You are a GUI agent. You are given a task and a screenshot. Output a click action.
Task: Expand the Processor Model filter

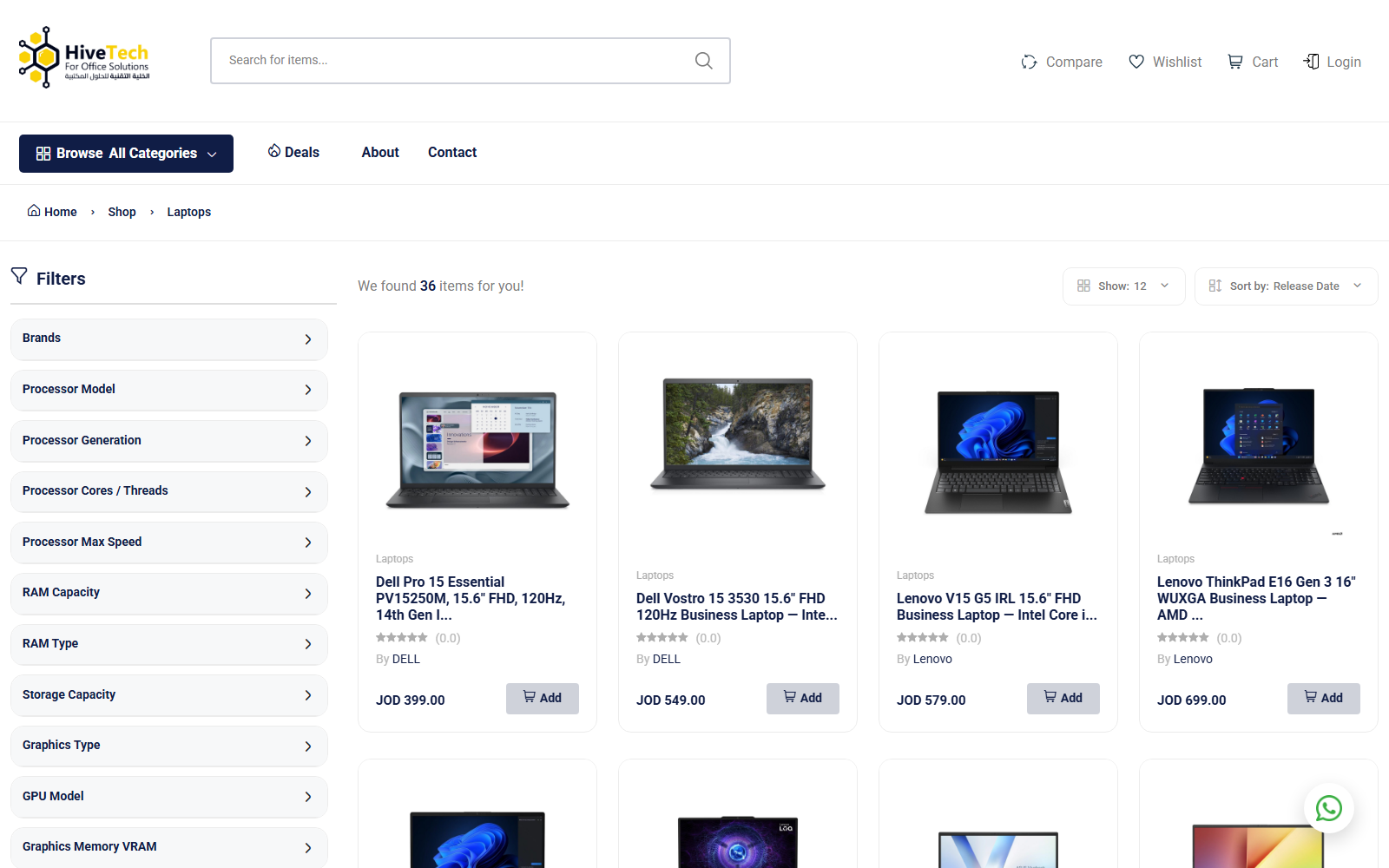(x=169, y=390)
